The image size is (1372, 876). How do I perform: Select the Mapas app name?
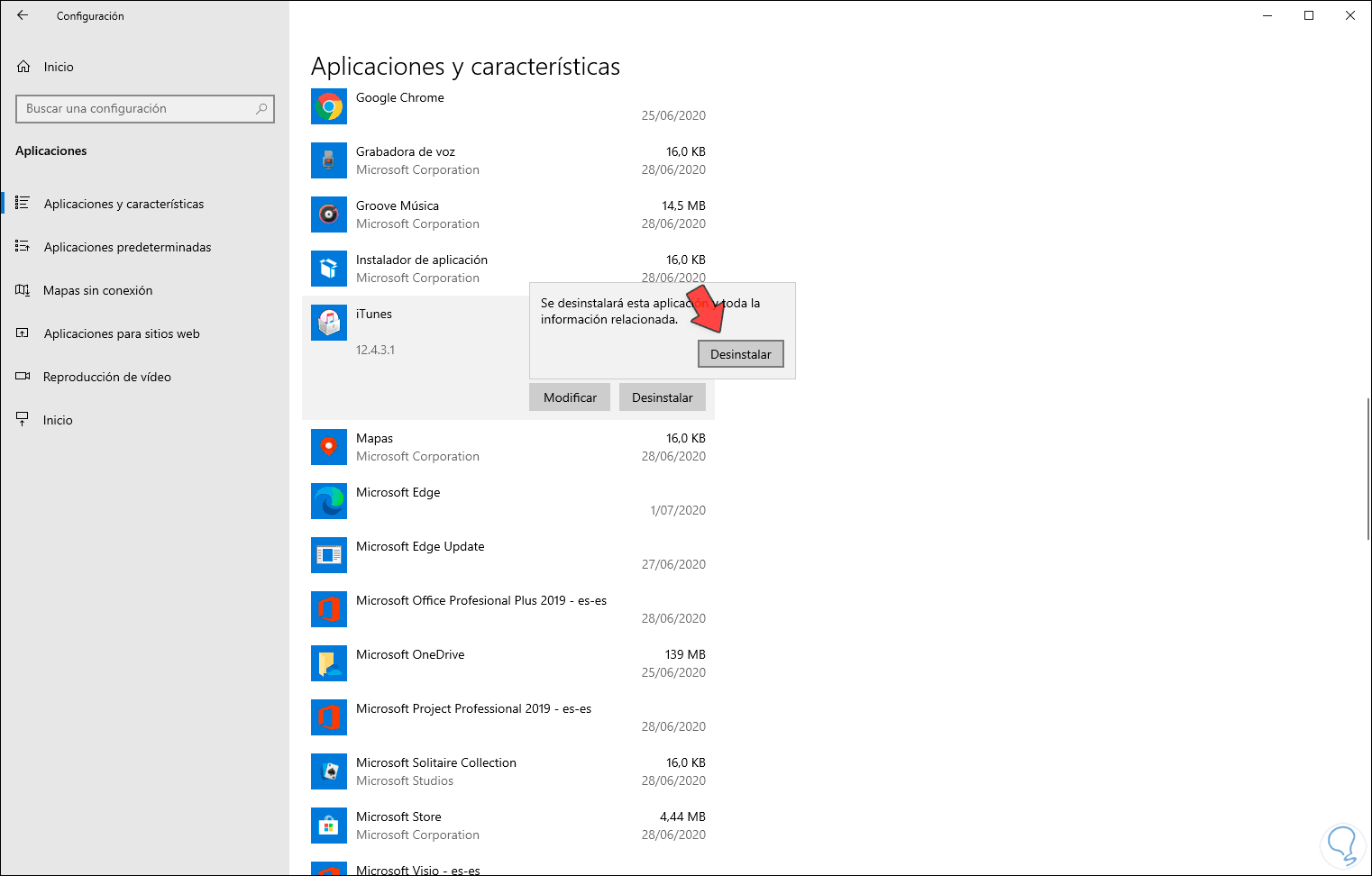tap(374, 439)
